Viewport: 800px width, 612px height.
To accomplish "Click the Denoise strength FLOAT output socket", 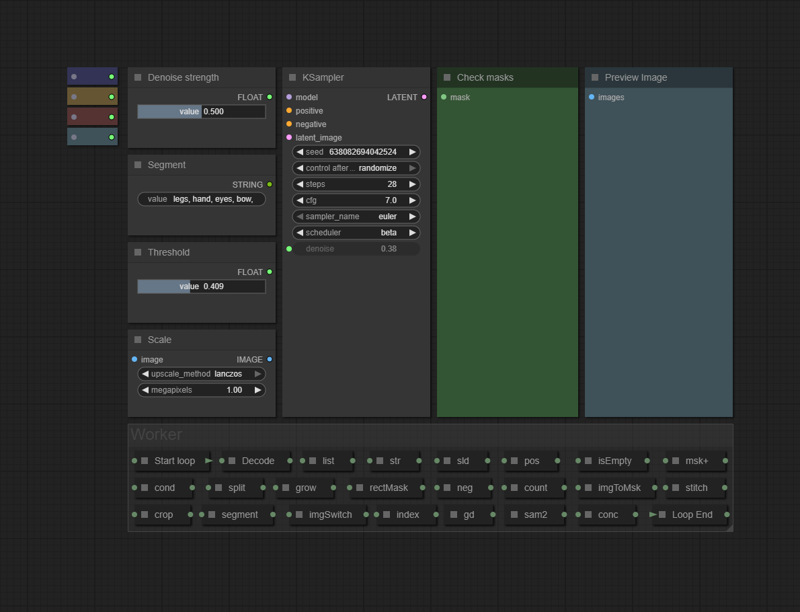I will pyautogui.click(x=269, y=97).
